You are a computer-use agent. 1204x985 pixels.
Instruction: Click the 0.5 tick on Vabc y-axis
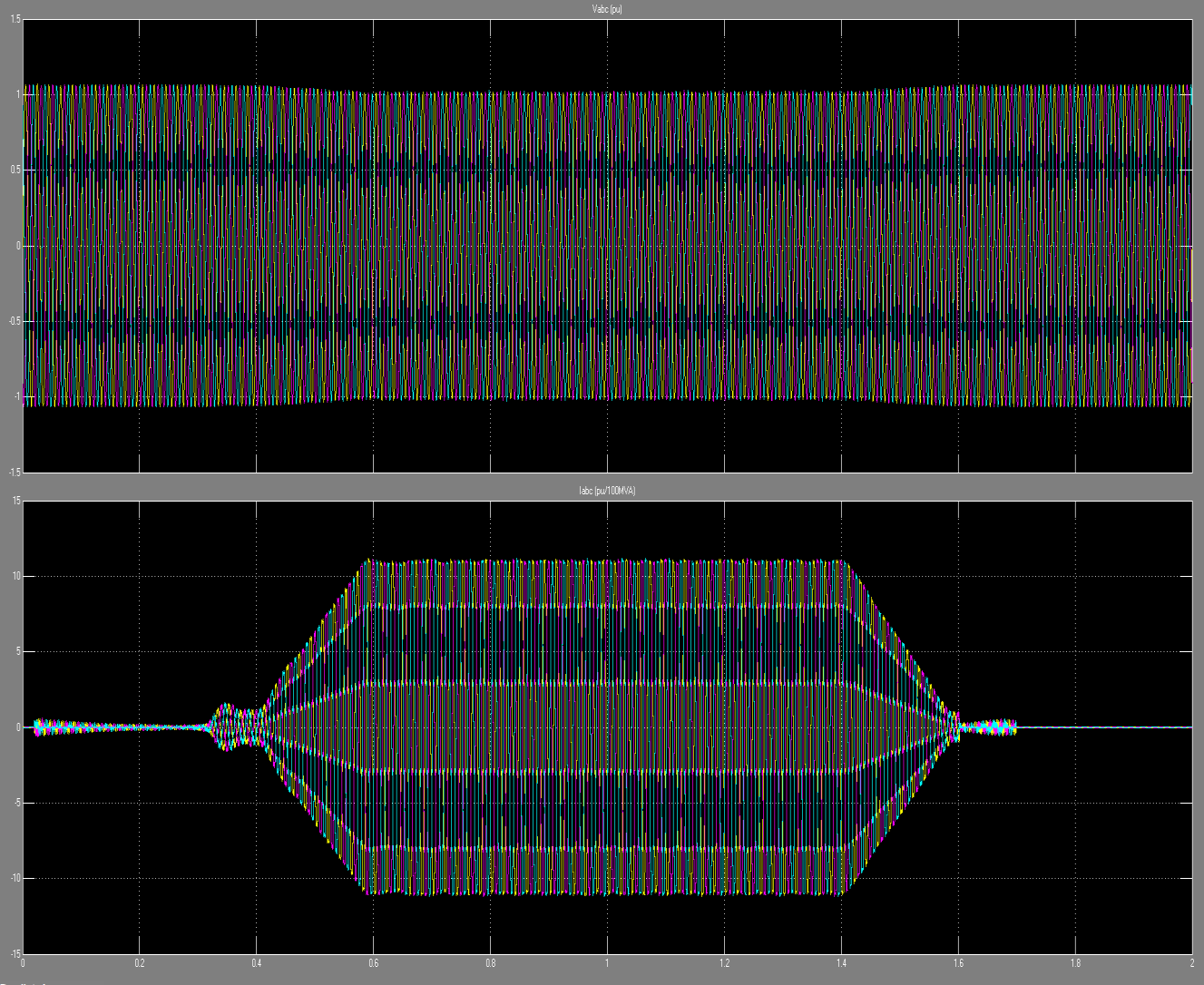coord(15,170)
